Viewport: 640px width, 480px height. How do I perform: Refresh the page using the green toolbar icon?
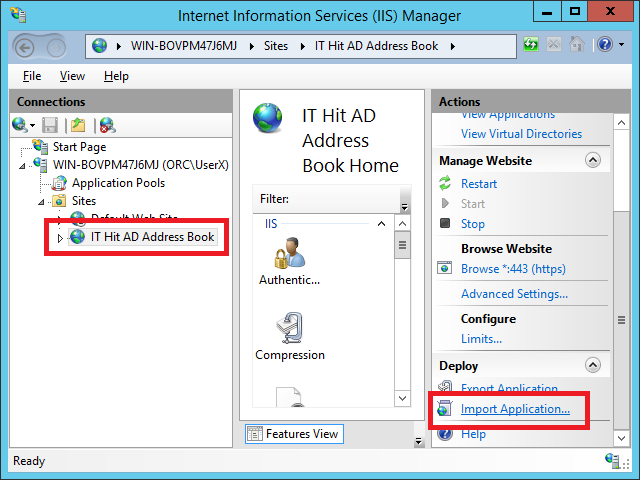click(531, 44)
